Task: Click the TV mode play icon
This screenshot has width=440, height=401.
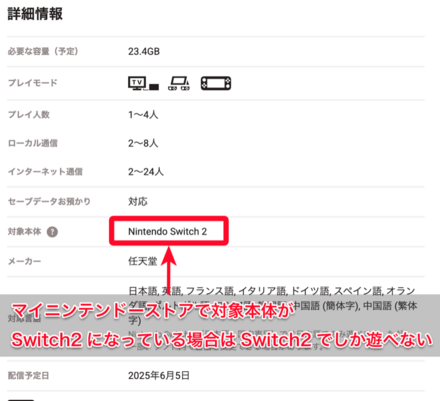Action: pyautogui.click(x=144, y=83)
